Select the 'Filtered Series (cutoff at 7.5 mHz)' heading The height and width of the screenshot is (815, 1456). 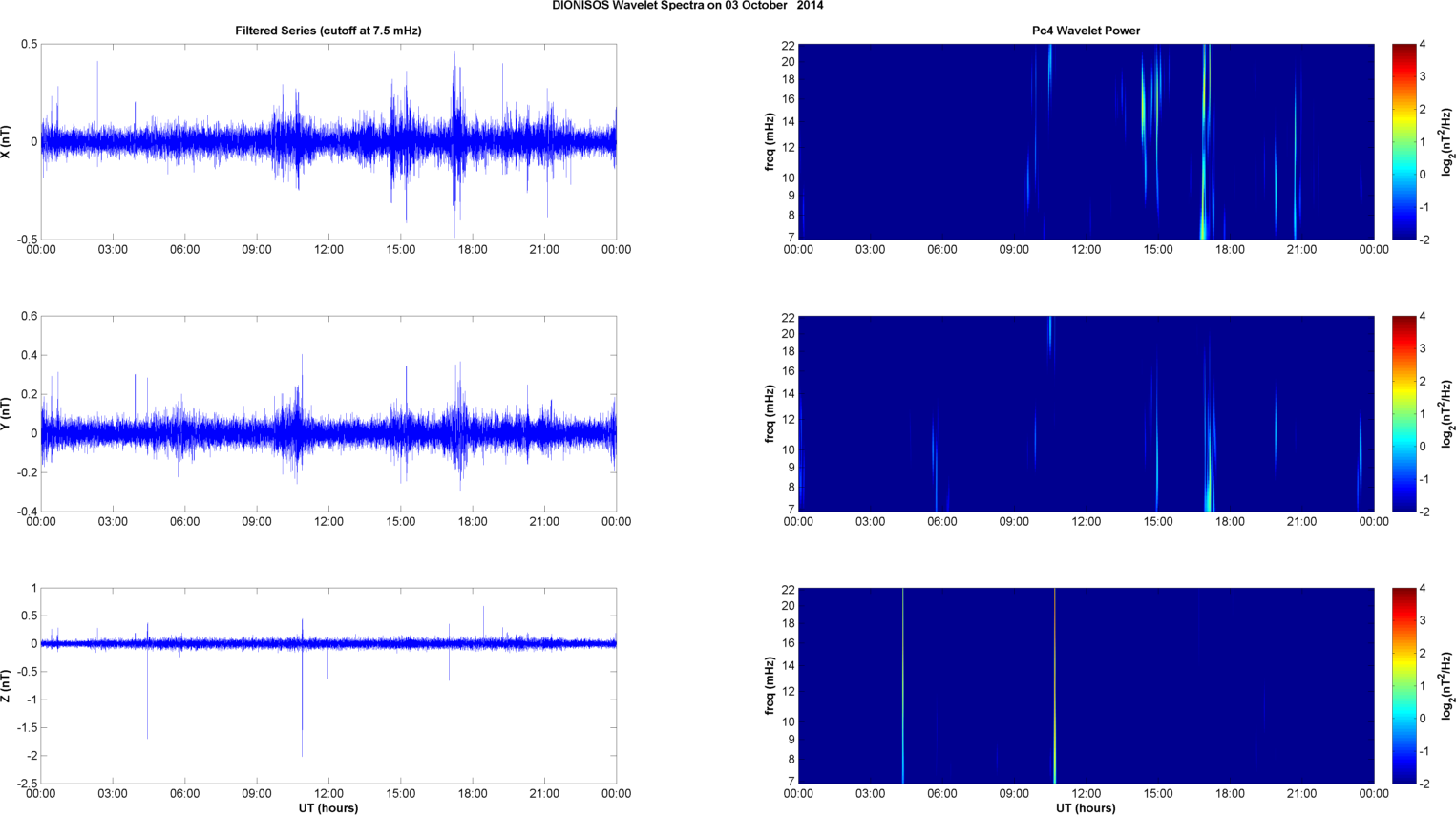point(328,31)
